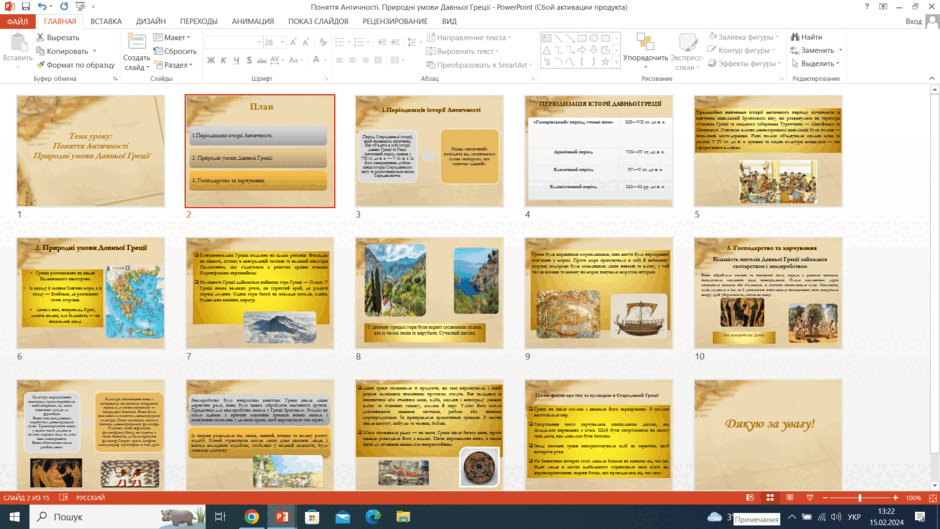Viewport: 940px width, 529px height.
Task: Open the ДИЗАЙН ribbon tab
Action: point(150,21)
